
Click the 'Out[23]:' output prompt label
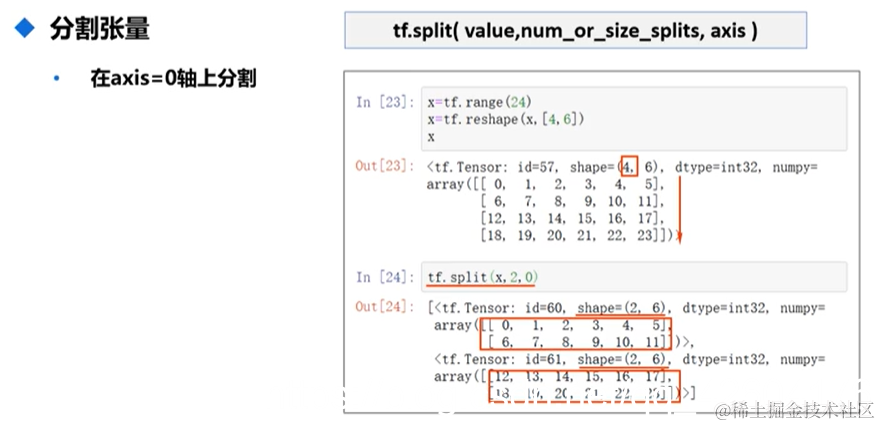(x=385, y=166)
